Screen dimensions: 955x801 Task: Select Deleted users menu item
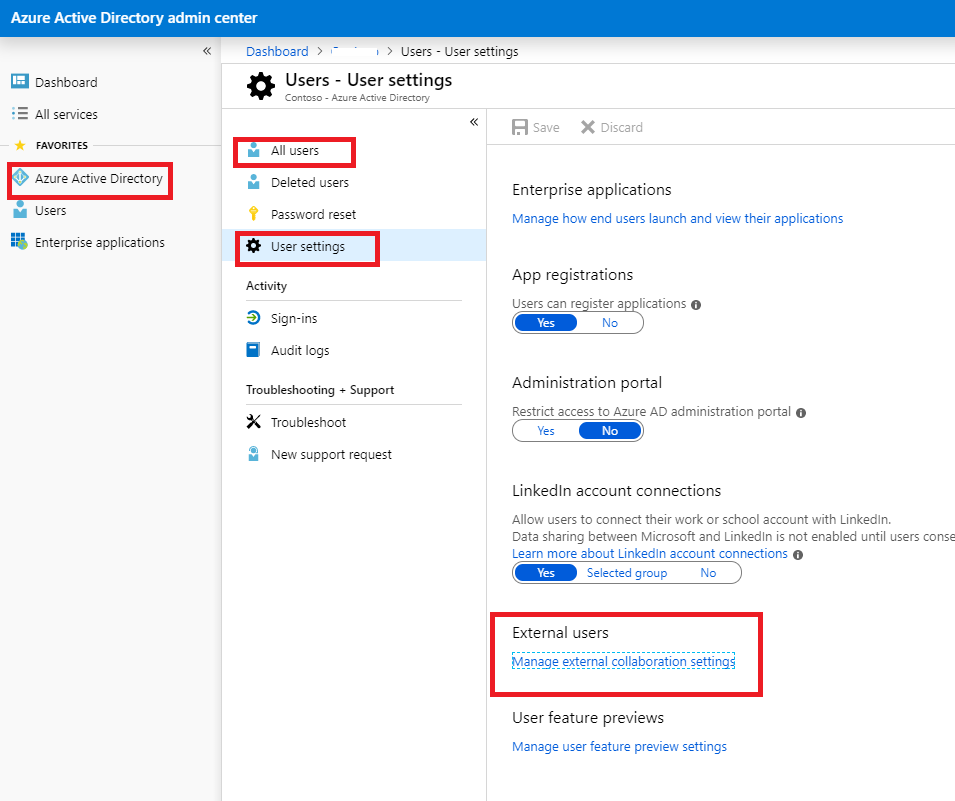309,182
